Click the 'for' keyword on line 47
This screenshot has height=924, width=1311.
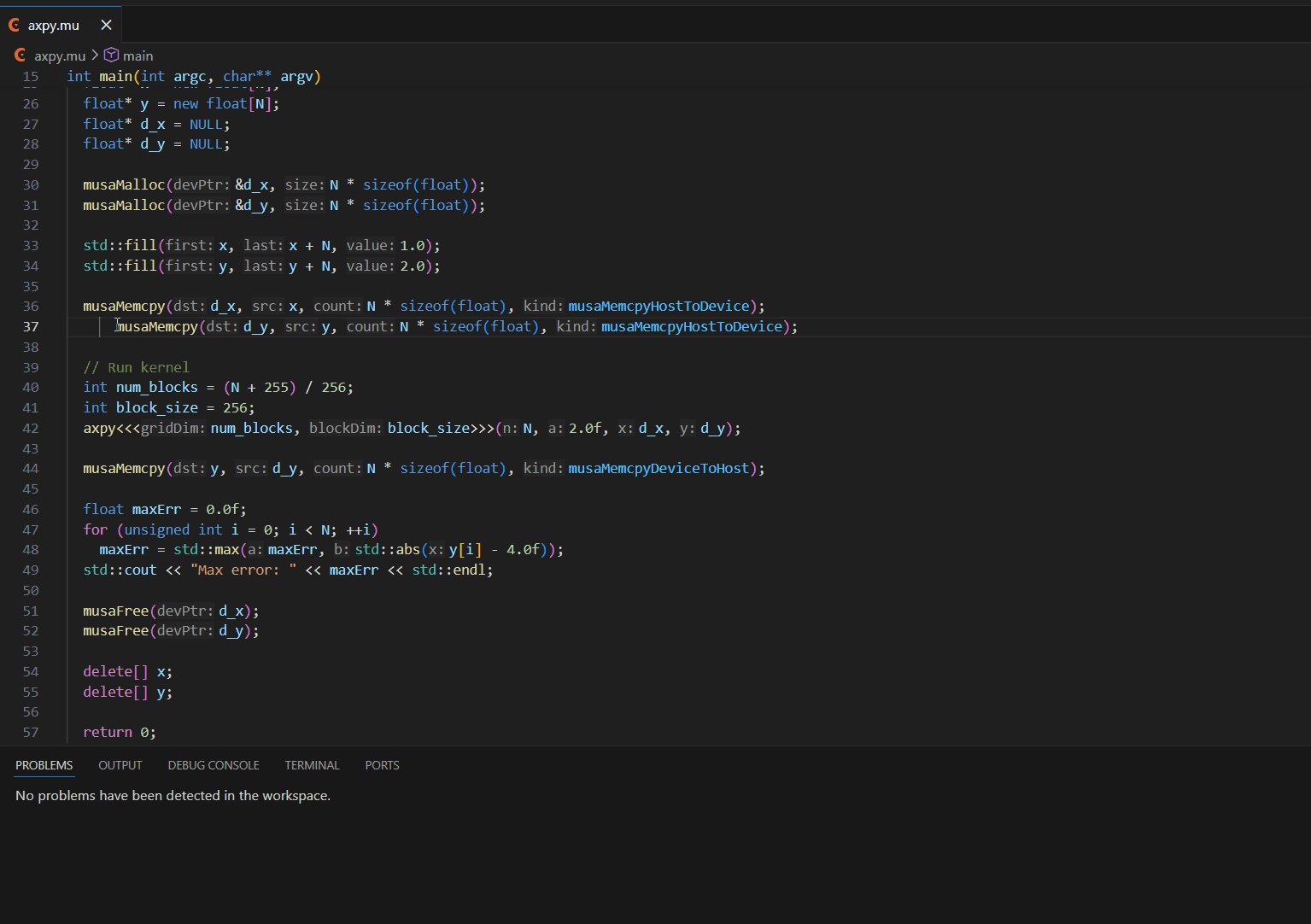96,529
